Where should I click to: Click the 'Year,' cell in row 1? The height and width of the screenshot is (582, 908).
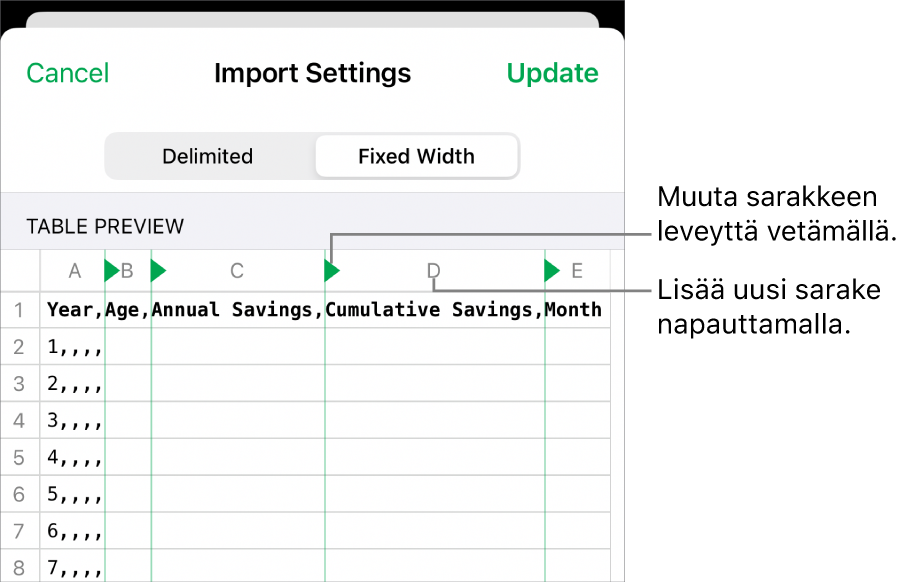point(74,310)
